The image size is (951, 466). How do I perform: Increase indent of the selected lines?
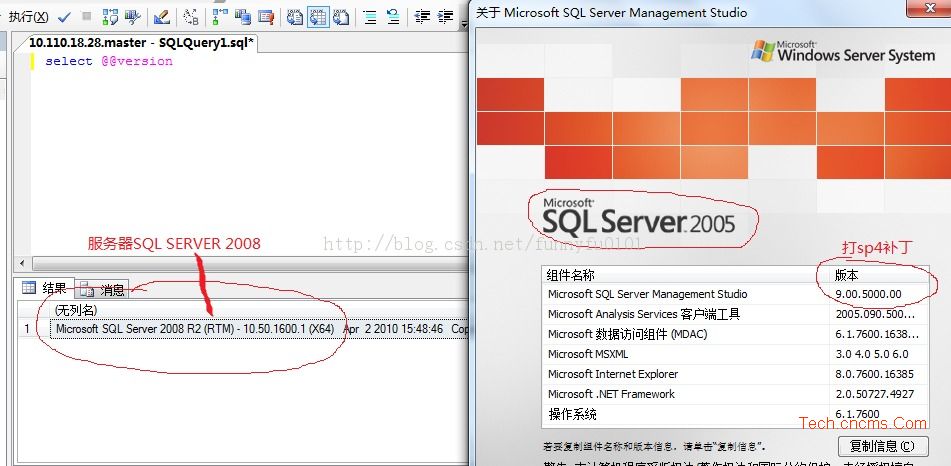point(446,16)
